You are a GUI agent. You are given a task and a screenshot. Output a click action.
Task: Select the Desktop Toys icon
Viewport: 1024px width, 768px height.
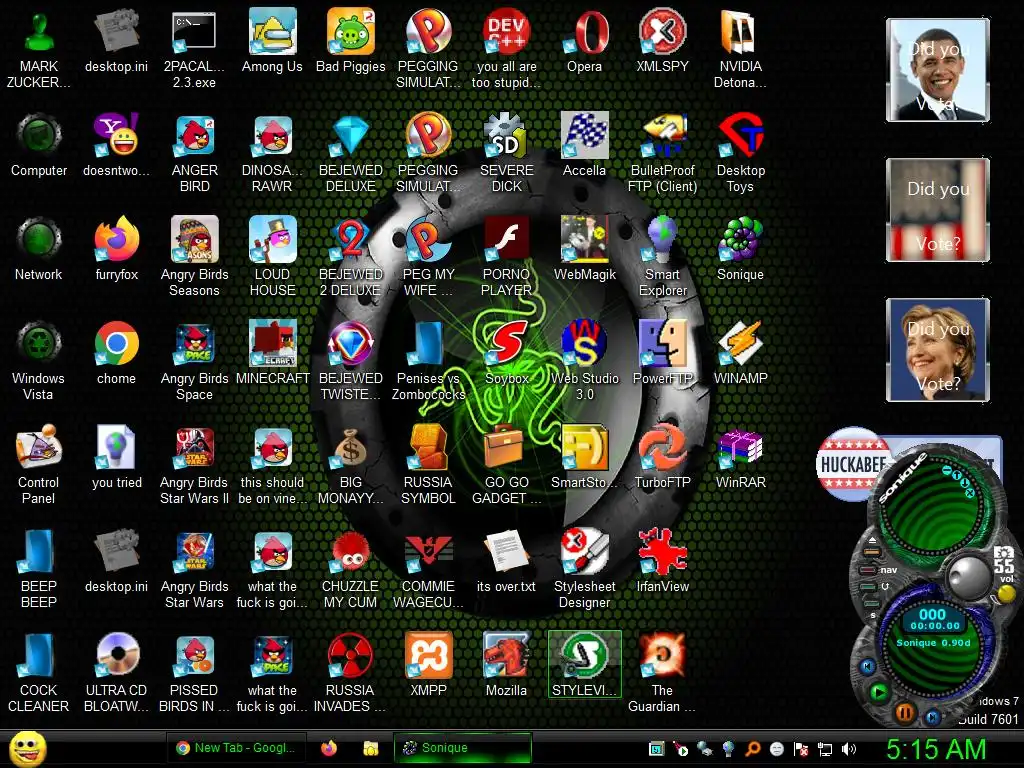coord(741,153)
